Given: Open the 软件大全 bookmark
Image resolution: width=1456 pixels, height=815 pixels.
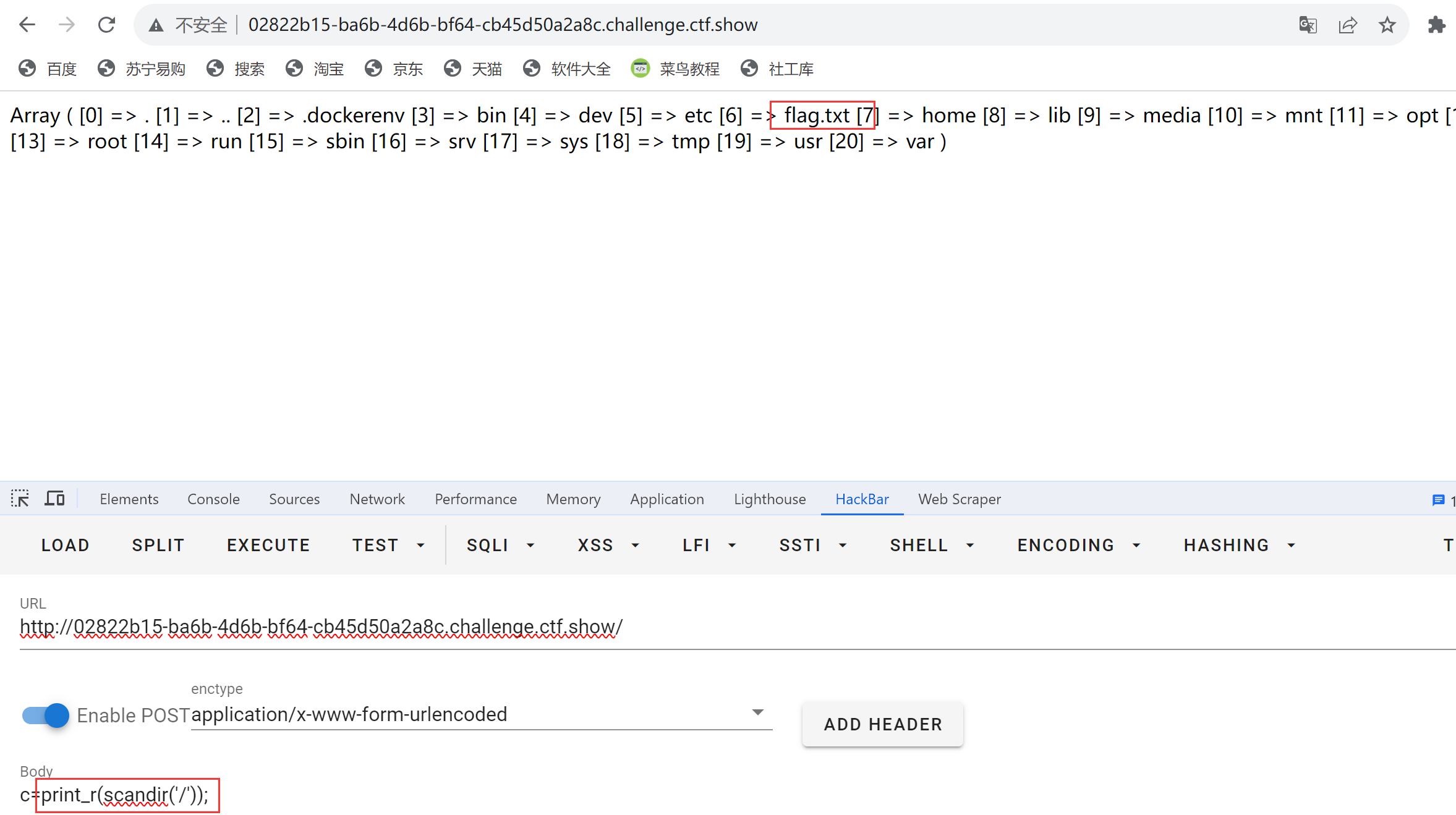Looking at the screenshot, I should pos(567,69).
